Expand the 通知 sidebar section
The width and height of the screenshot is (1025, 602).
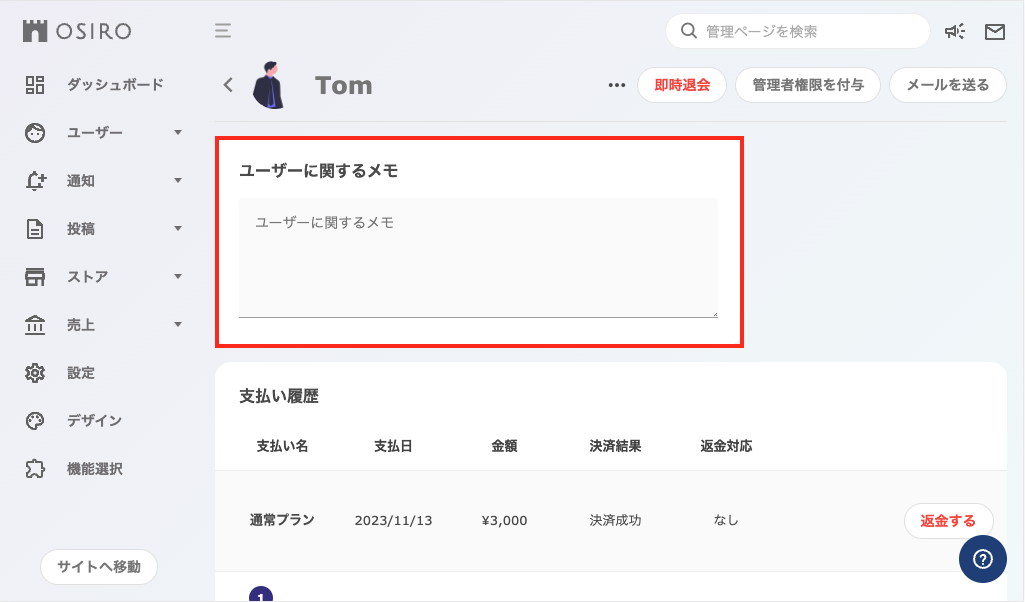pyautogui.click(x=178, y=181)
